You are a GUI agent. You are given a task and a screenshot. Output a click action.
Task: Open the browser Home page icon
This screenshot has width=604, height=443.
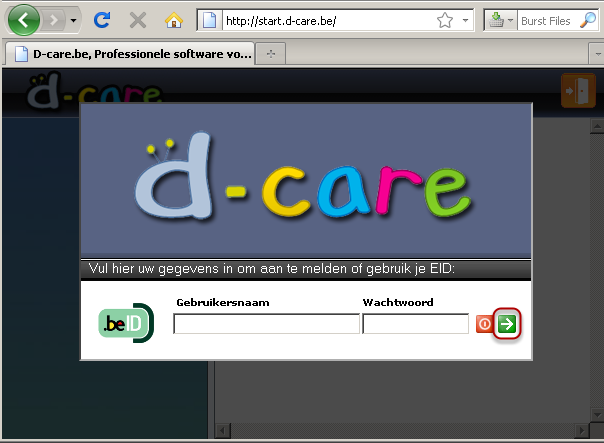point(174,20)
